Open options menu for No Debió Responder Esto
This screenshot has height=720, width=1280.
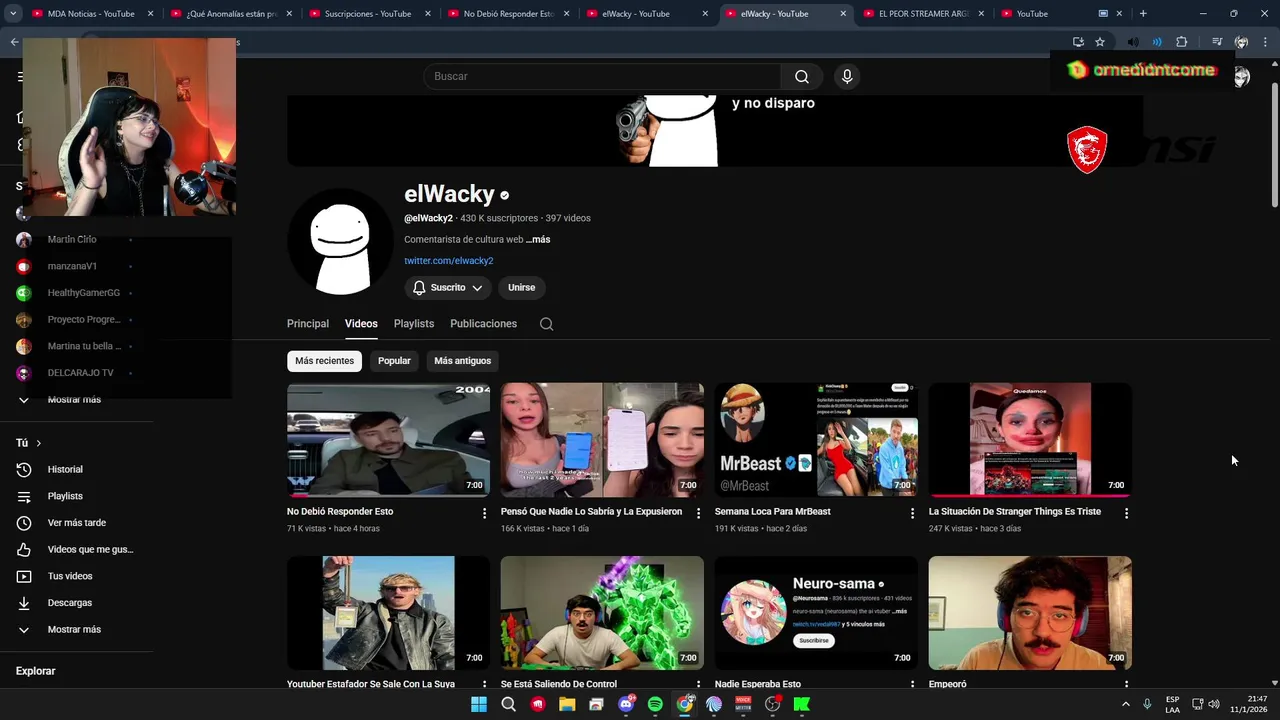tap(484, 513)
